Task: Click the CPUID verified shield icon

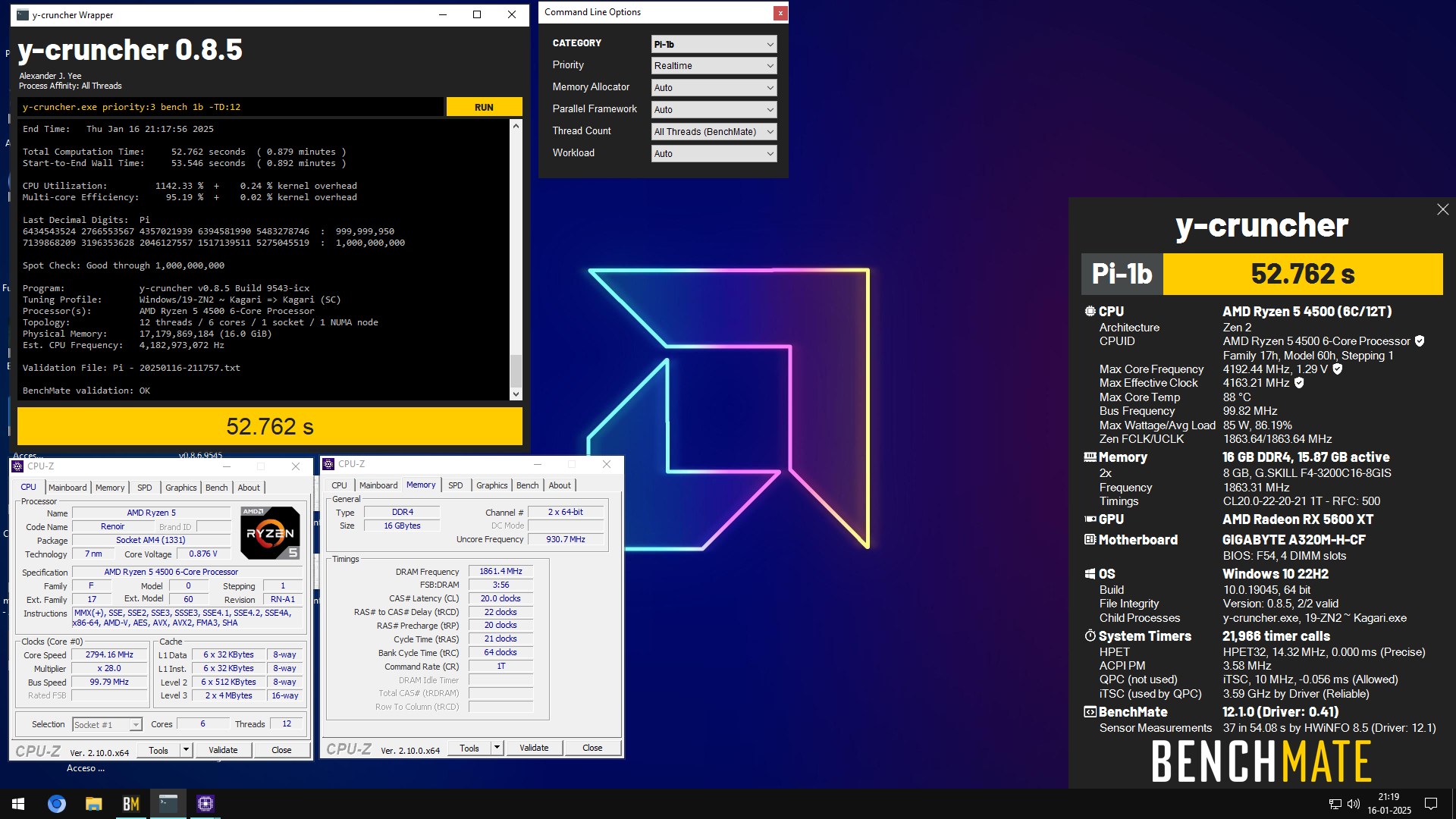Action: 1420,341
